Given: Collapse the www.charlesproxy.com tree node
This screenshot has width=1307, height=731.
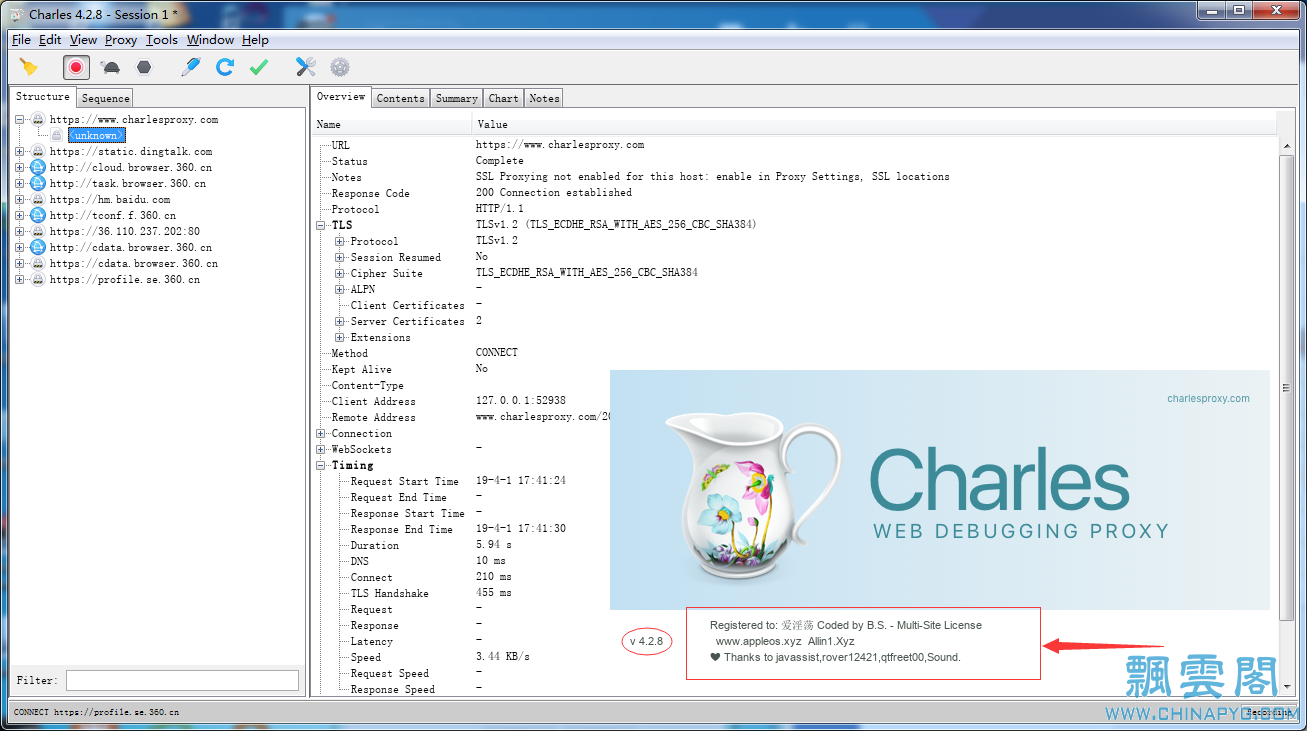Looking at the screenshot, I should (20, 120).
